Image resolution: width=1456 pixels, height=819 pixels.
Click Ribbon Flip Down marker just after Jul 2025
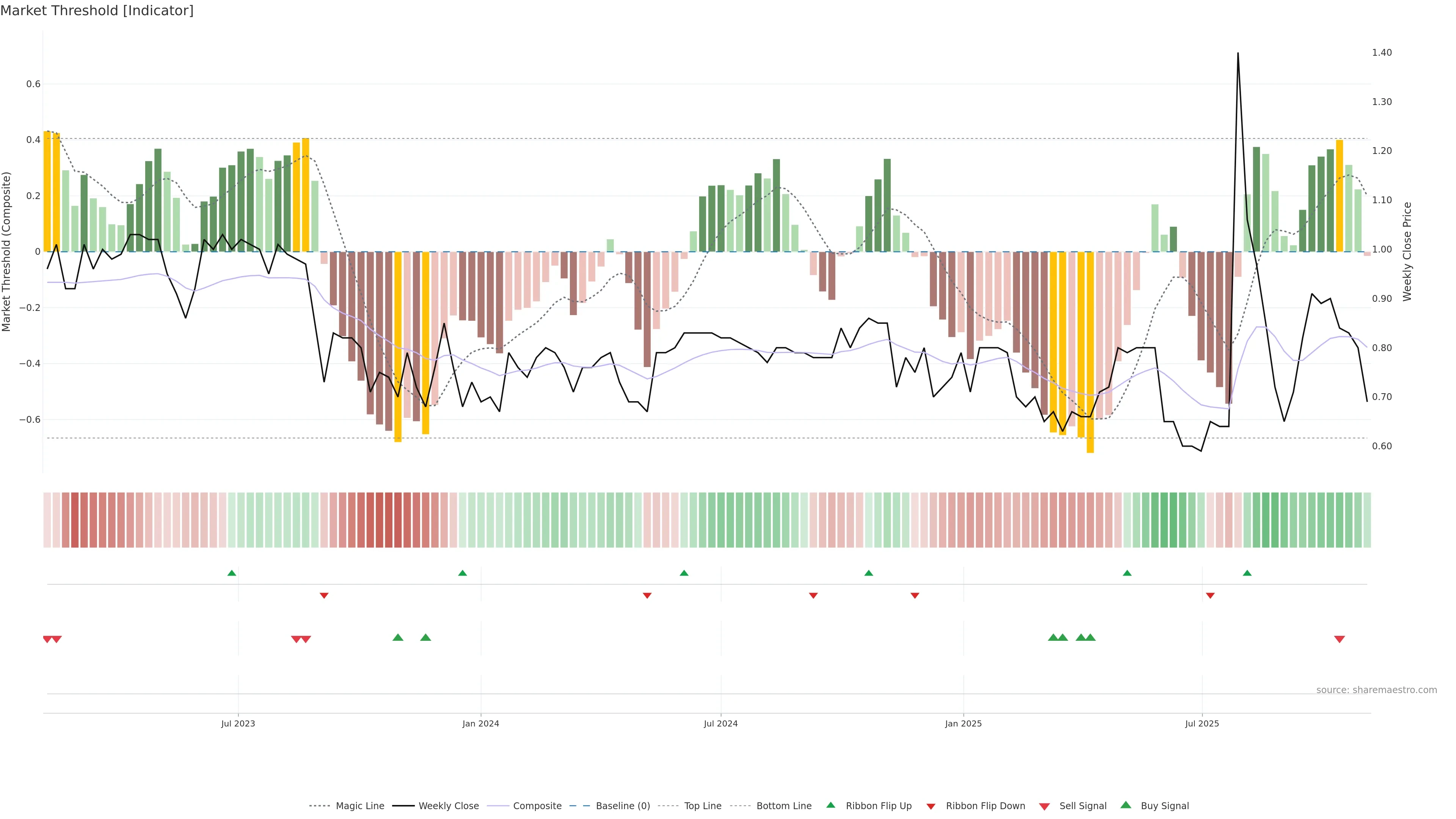point(1210,596)
